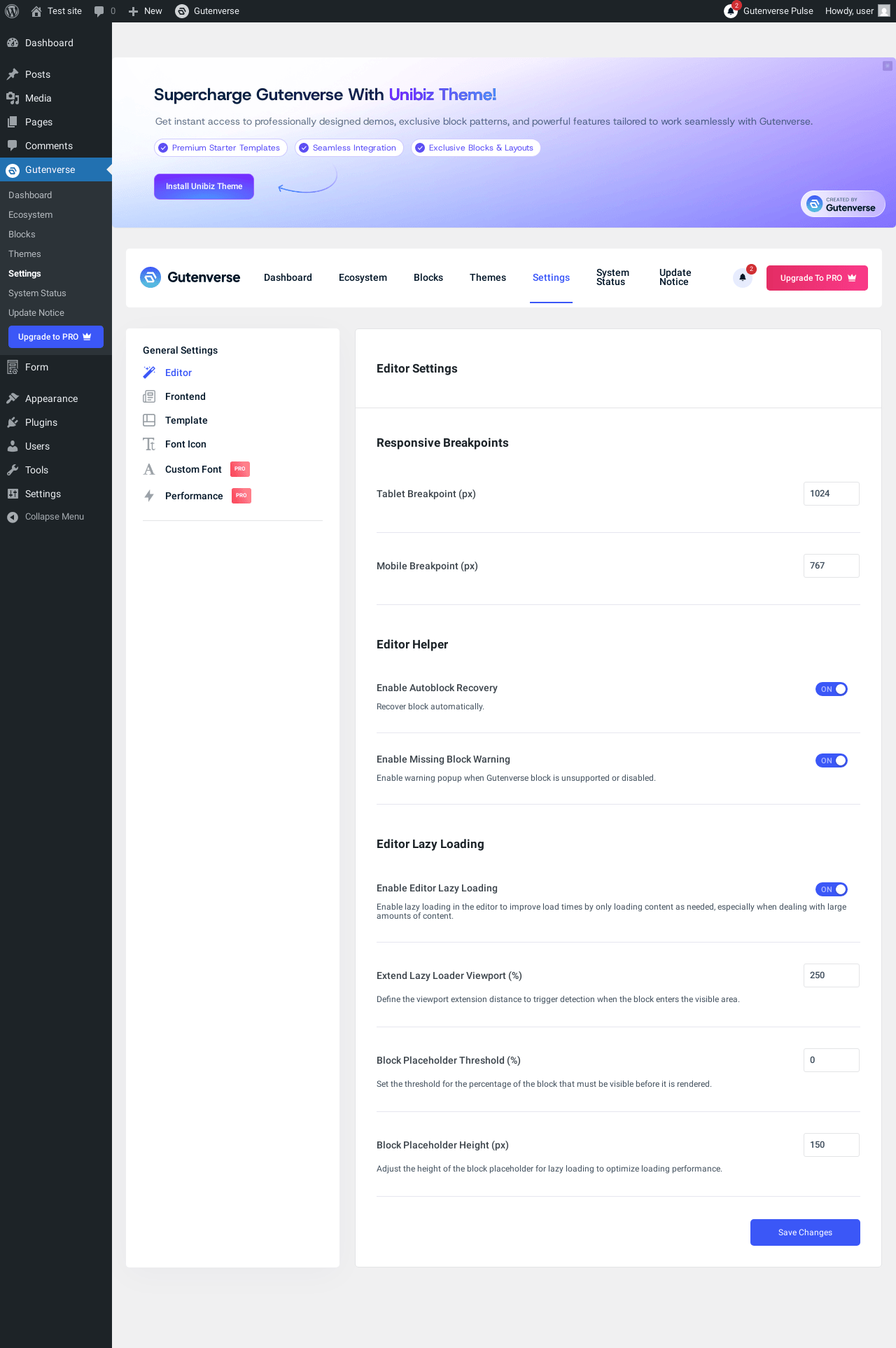Image resolution: width=896 pixels, height=1348 pixels.
Task: Click the Plugins icon in sidebar
Action: 13,422
